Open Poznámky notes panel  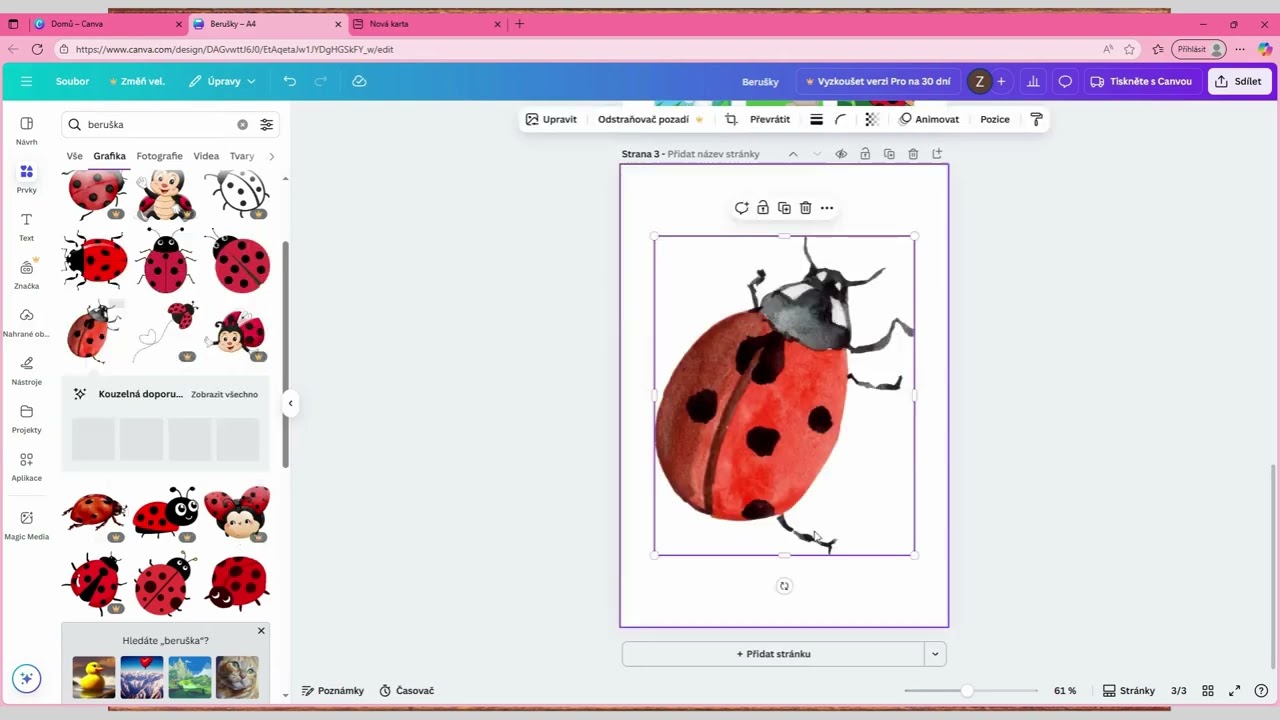(333, 691)
